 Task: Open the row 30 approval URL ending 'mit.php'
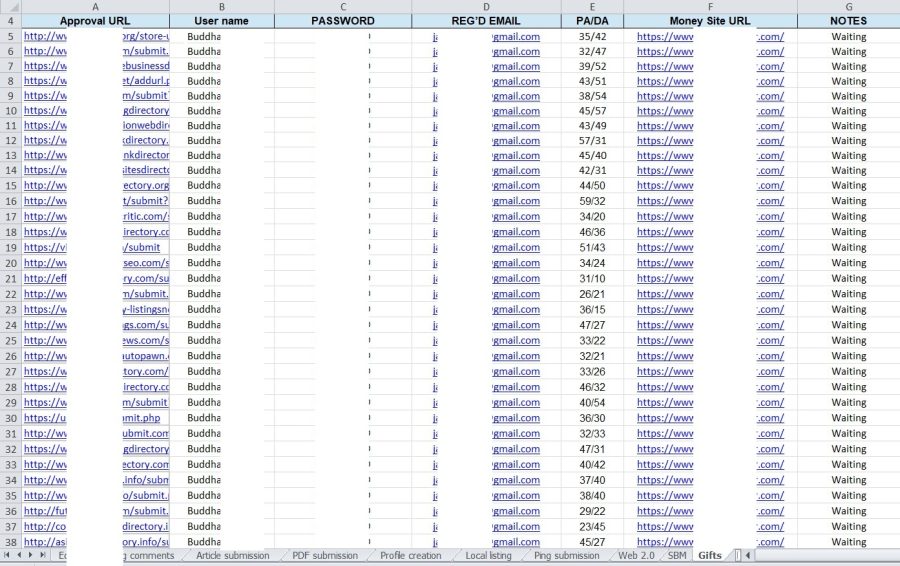pyautogui.click(x=92, y=418)
